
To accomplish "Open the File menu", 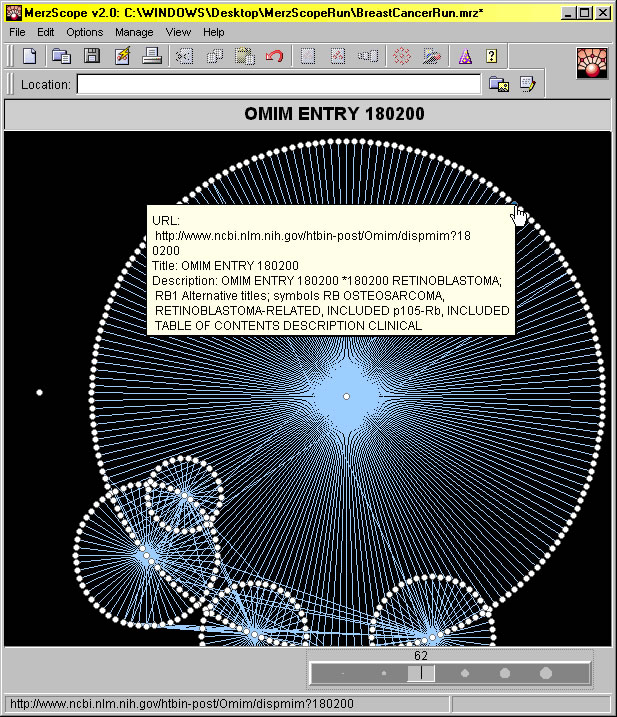I will pos(18,32).
